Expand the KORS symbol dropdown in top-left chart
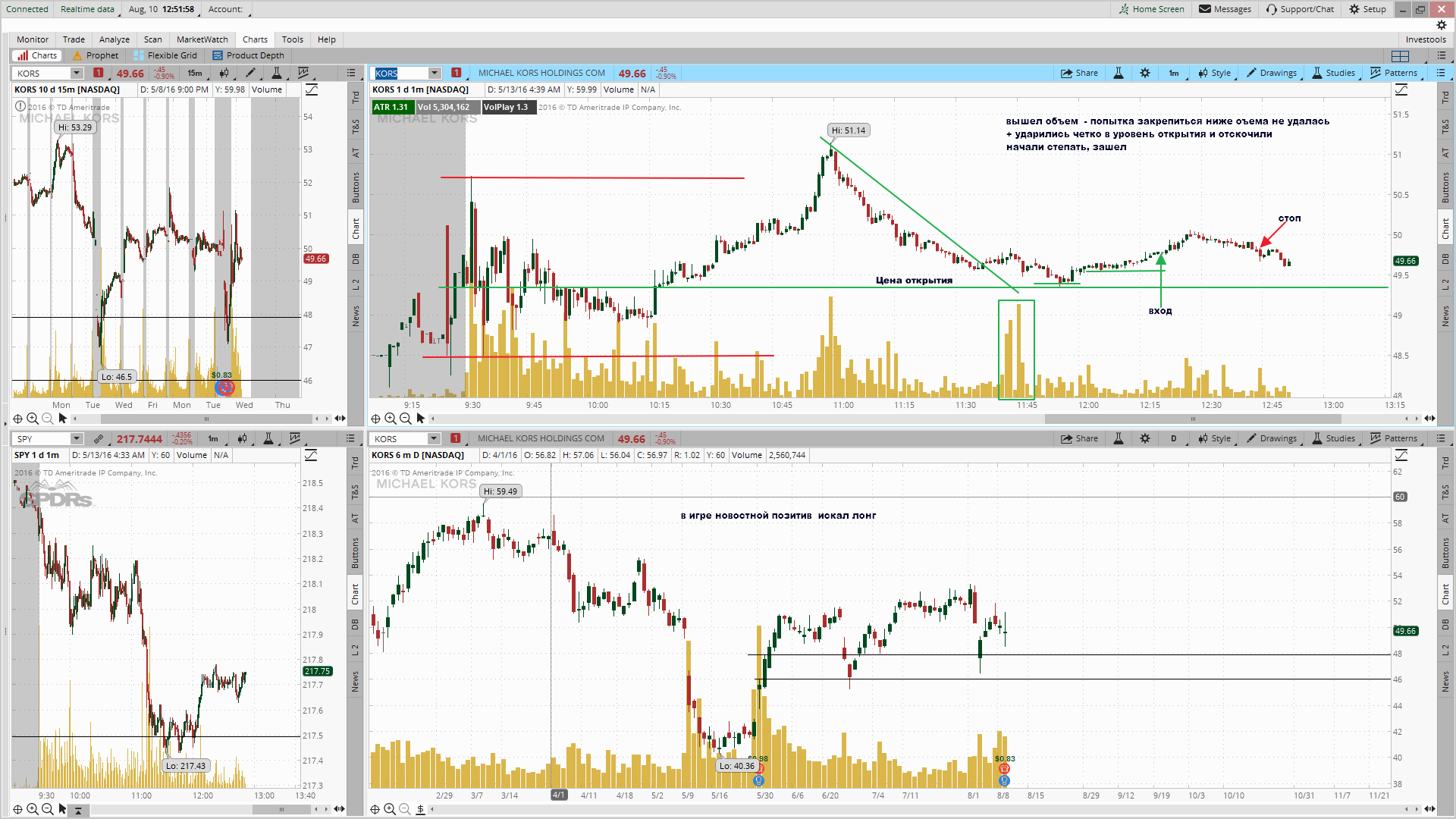Image resolution: width=1456 pixels, height=819 pixels. [77, 74]
